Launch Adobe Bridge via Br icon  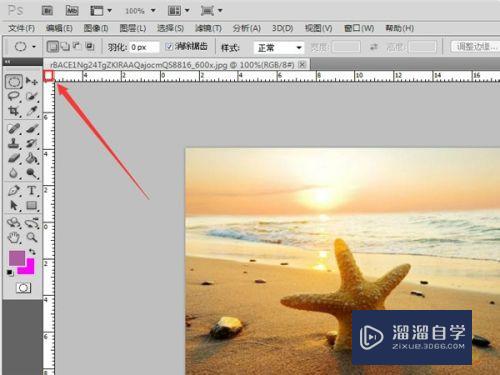[47, 11]
